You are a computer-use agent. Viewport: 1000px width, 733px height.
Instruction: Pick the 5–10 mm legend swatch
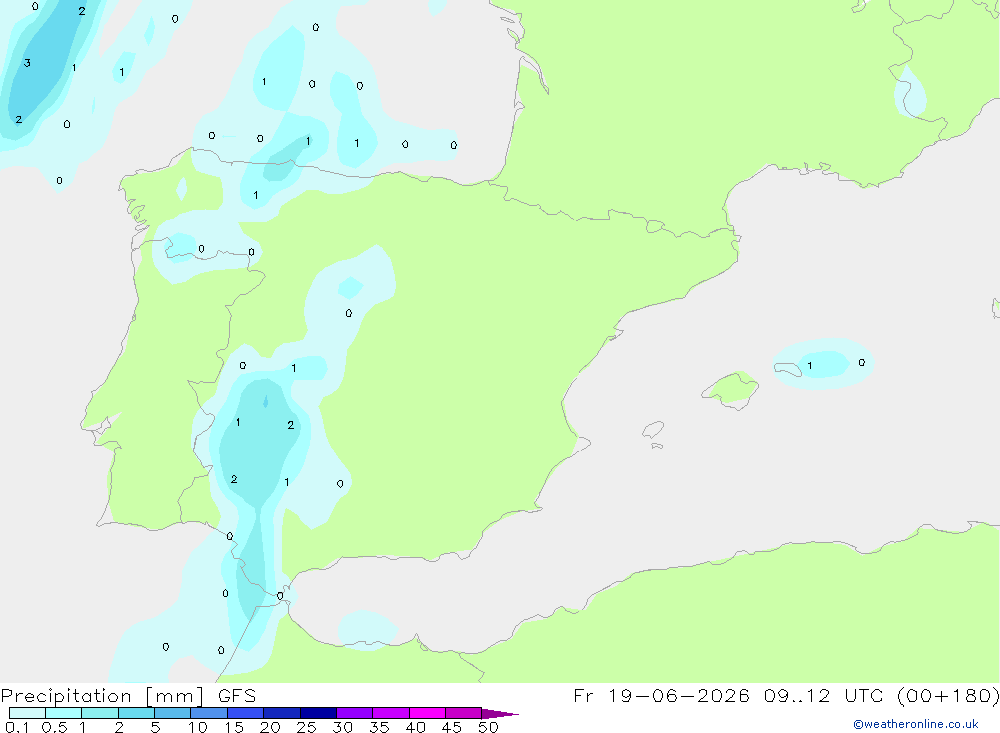click(172, 713)
